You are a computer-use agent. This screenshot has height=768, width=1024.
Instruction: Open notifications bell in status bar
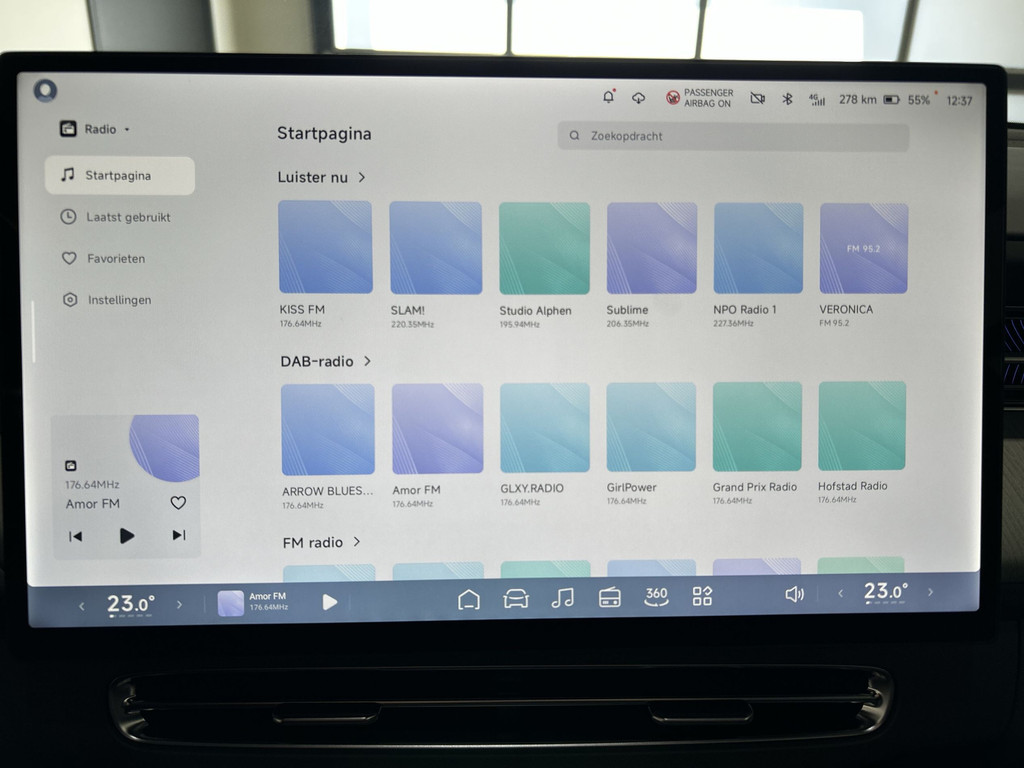point(608,97)
